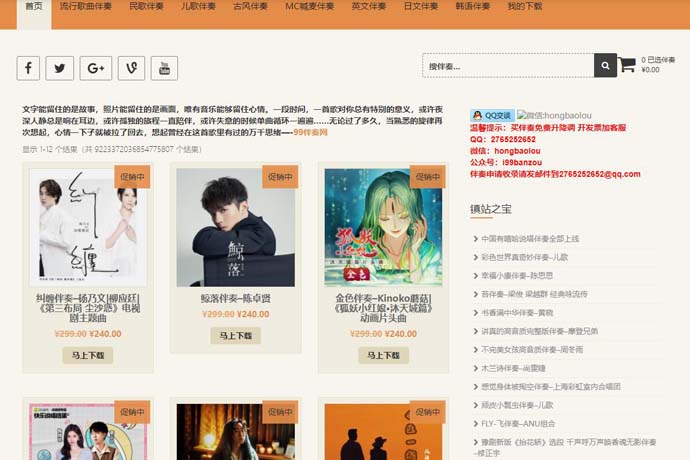Open the 英文伴奏 menu
690x460 pixels.
click(x=369, y=6)
